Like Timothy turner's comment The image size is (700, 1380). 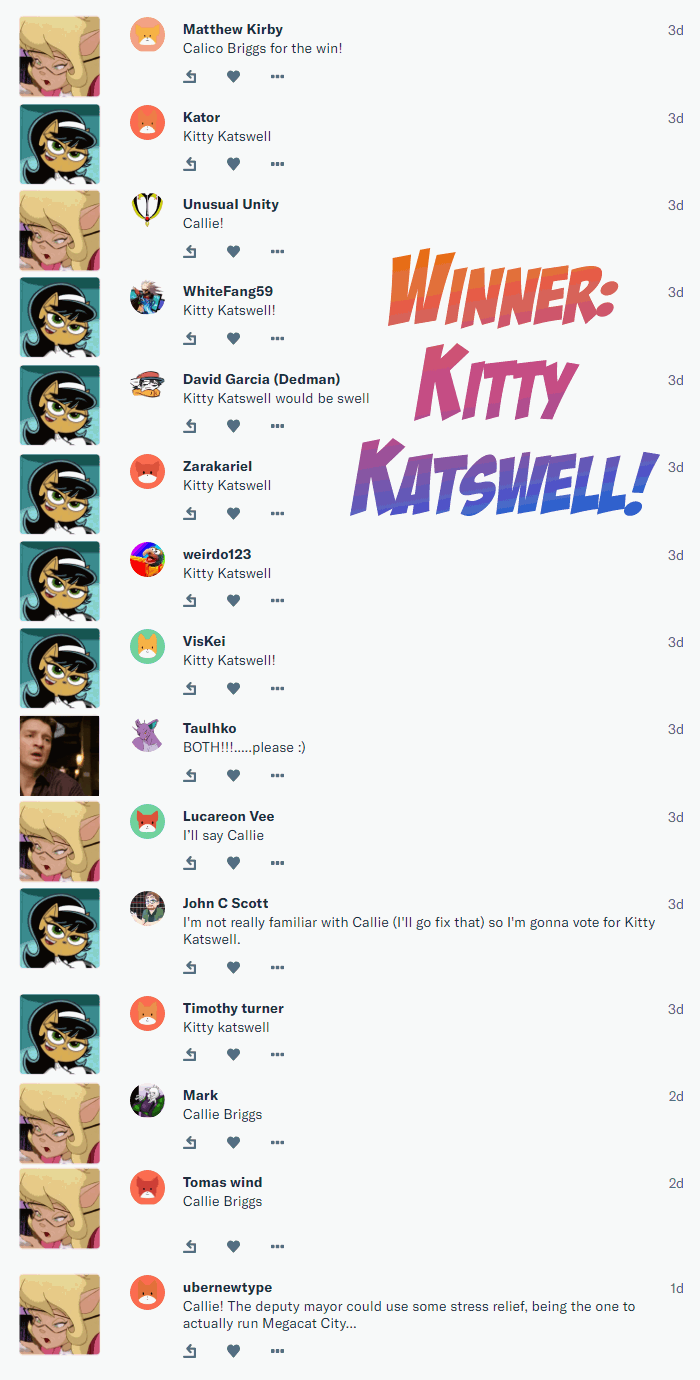coord(233,1055)
